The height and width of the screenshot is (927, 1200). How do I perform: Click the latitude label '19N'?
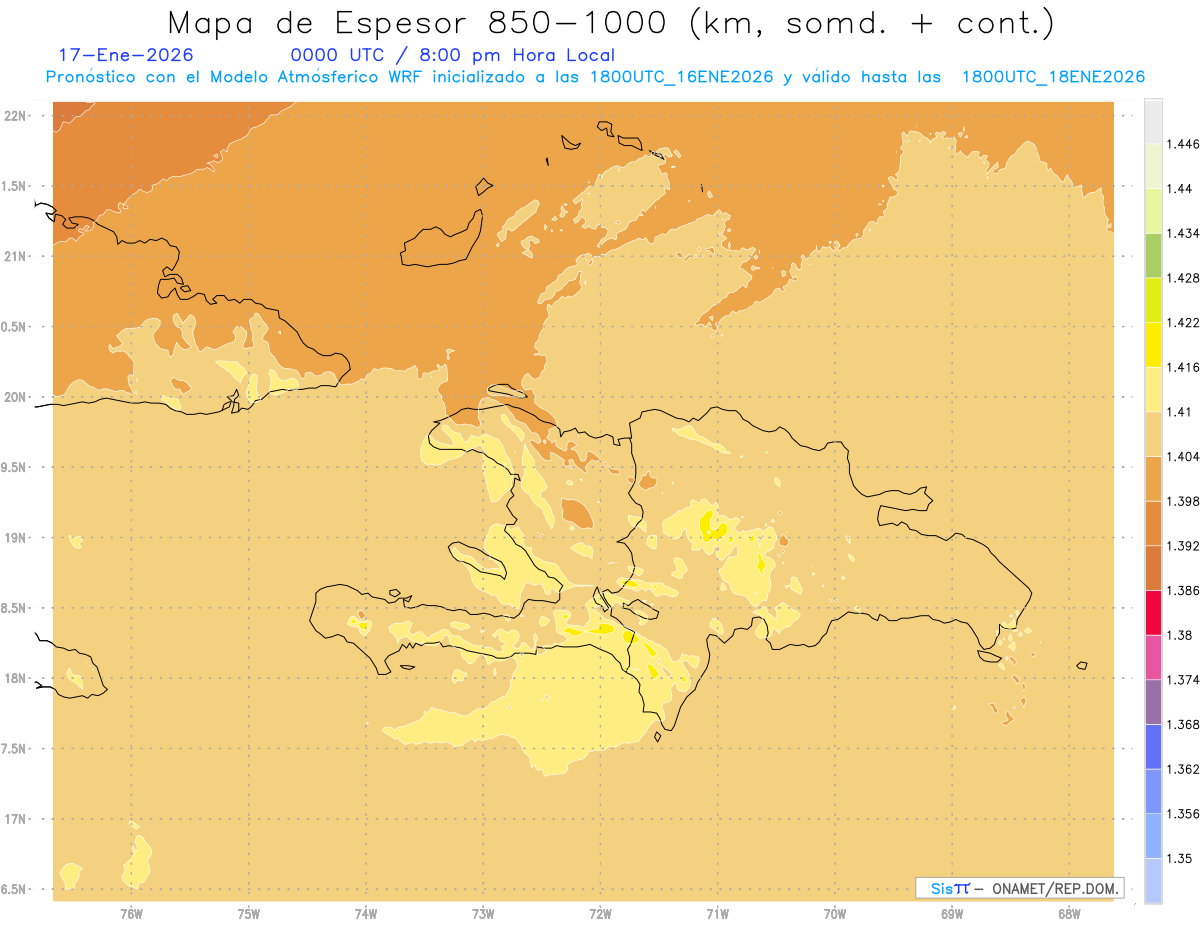pyautogui.click(x=15, y=538)
